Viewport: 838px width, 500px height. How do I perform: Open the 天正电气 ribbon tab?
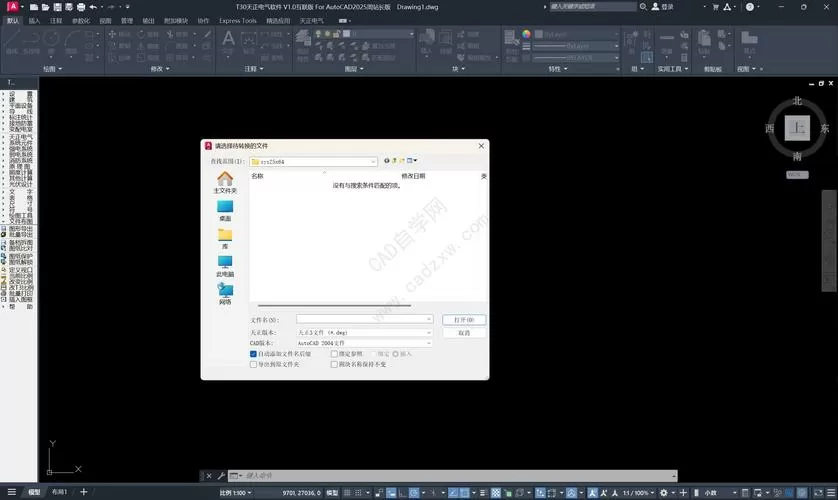(312, 21)
